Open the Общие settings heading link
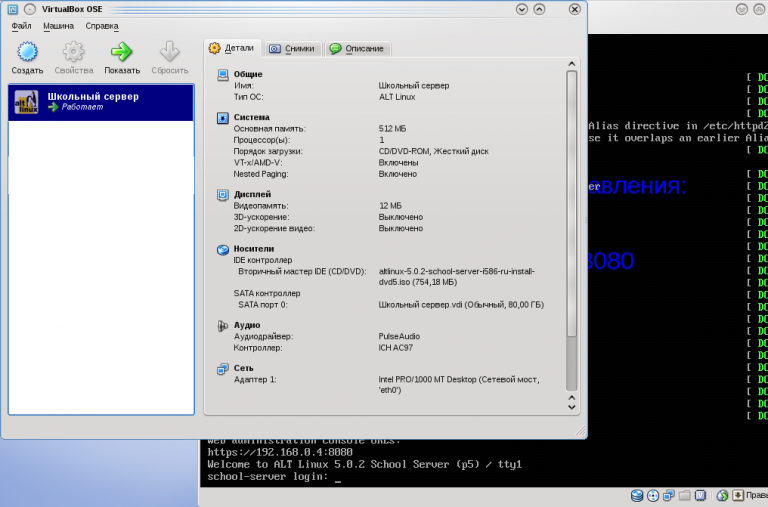This screenshot has height=507, width=768. 248,74
